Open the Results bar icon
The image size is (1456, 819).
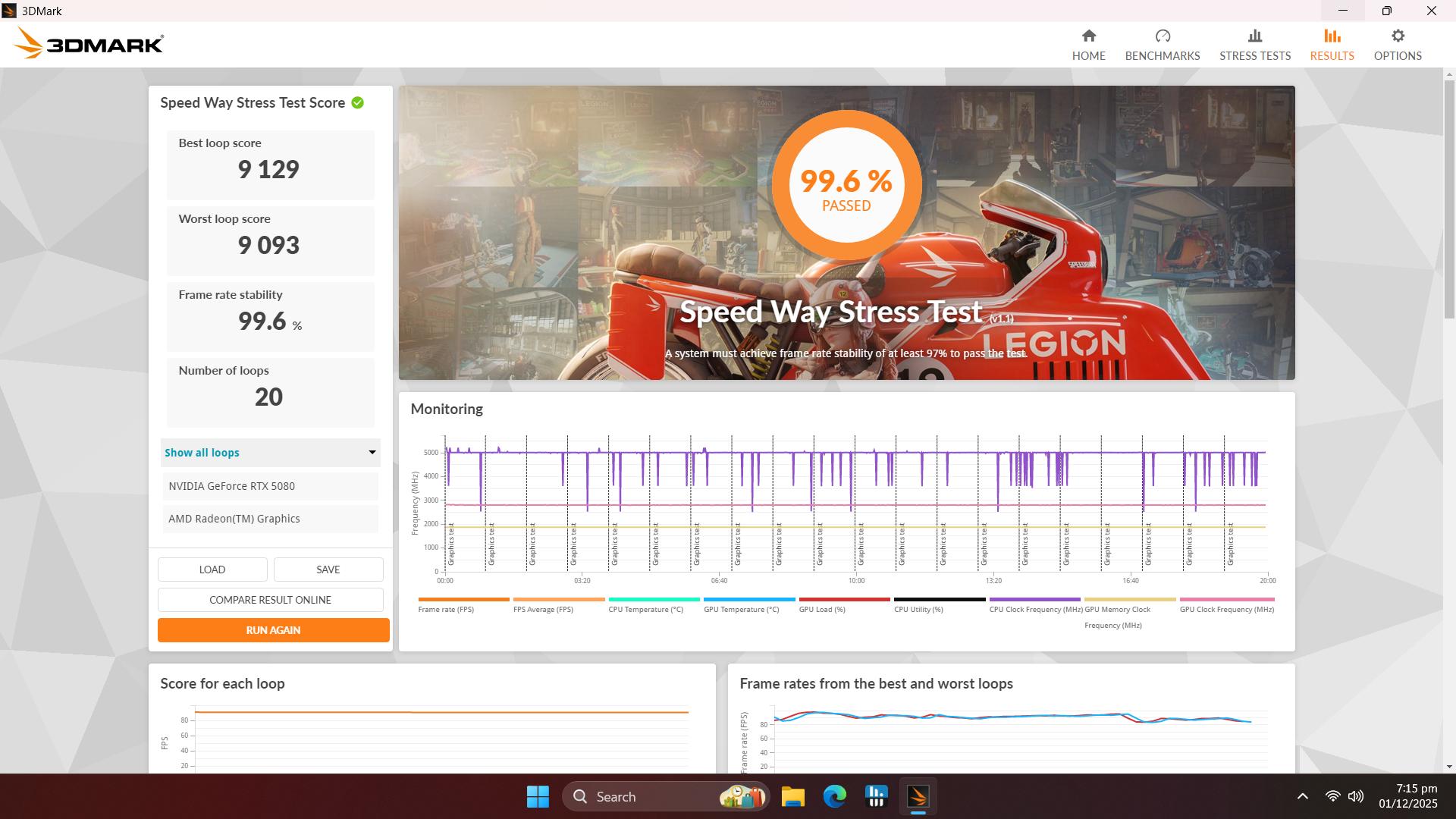(x=1332, y=36)
